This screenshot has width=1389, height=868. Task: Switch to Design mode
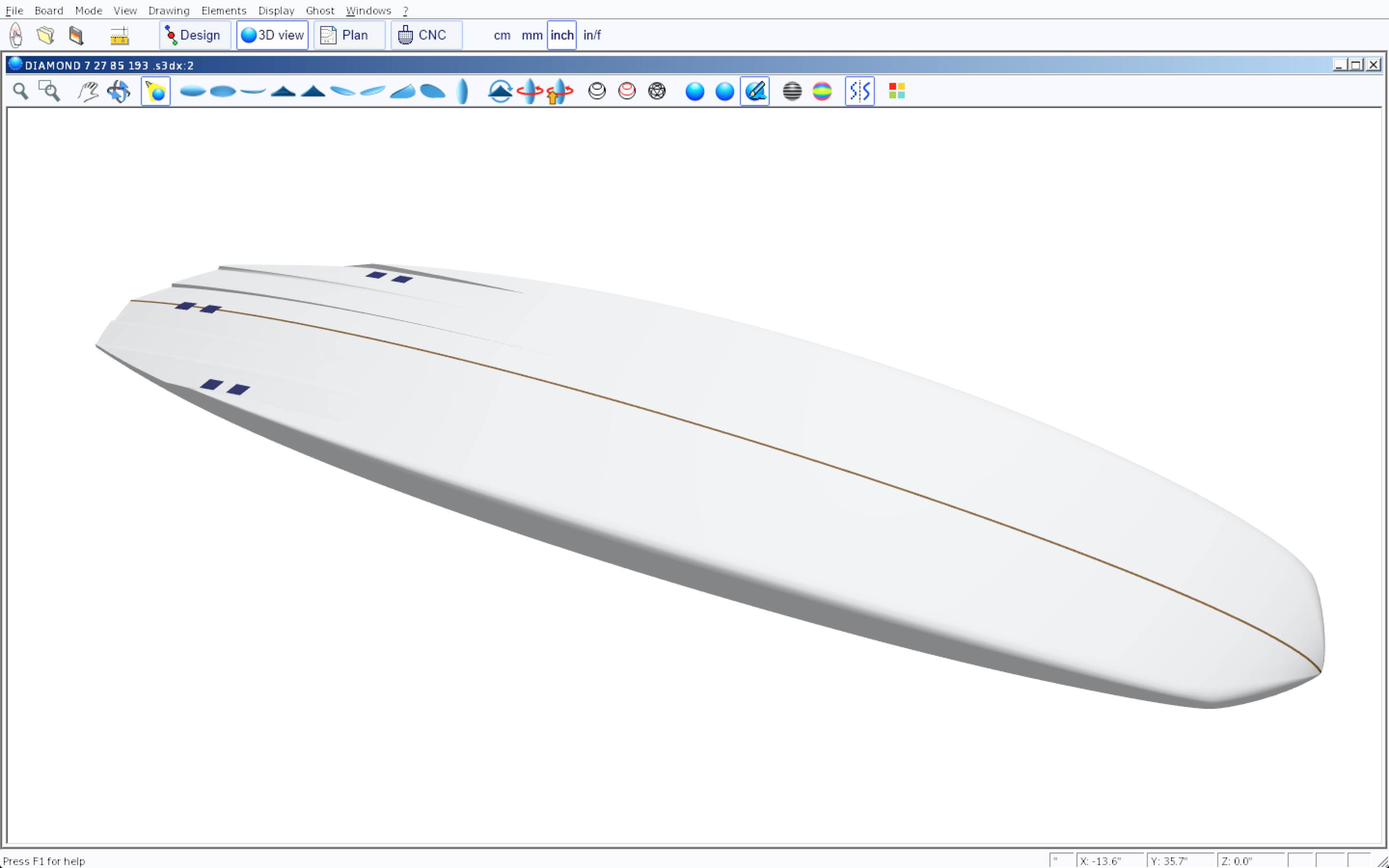(x=194, y=35)
